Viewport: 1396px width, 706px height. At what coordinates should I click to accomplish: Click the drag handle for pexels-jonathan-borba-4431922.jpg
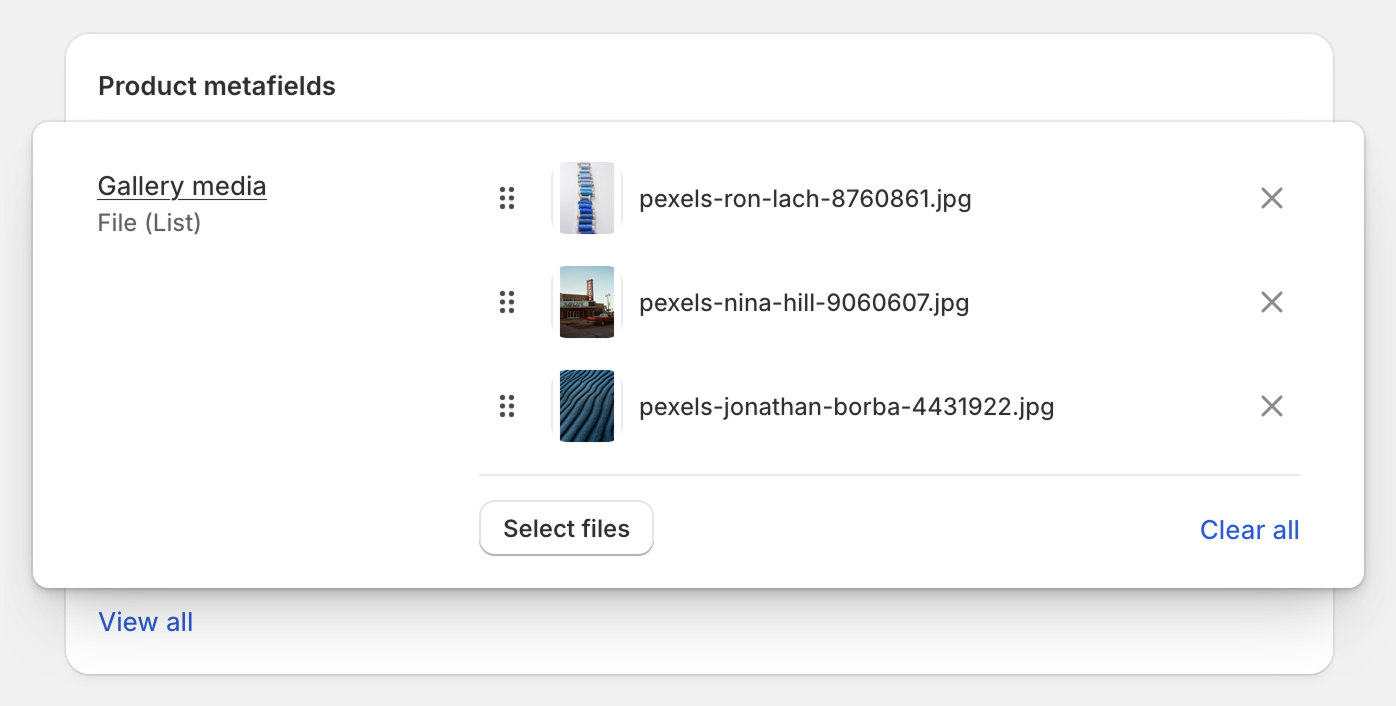tap(507, 406)
